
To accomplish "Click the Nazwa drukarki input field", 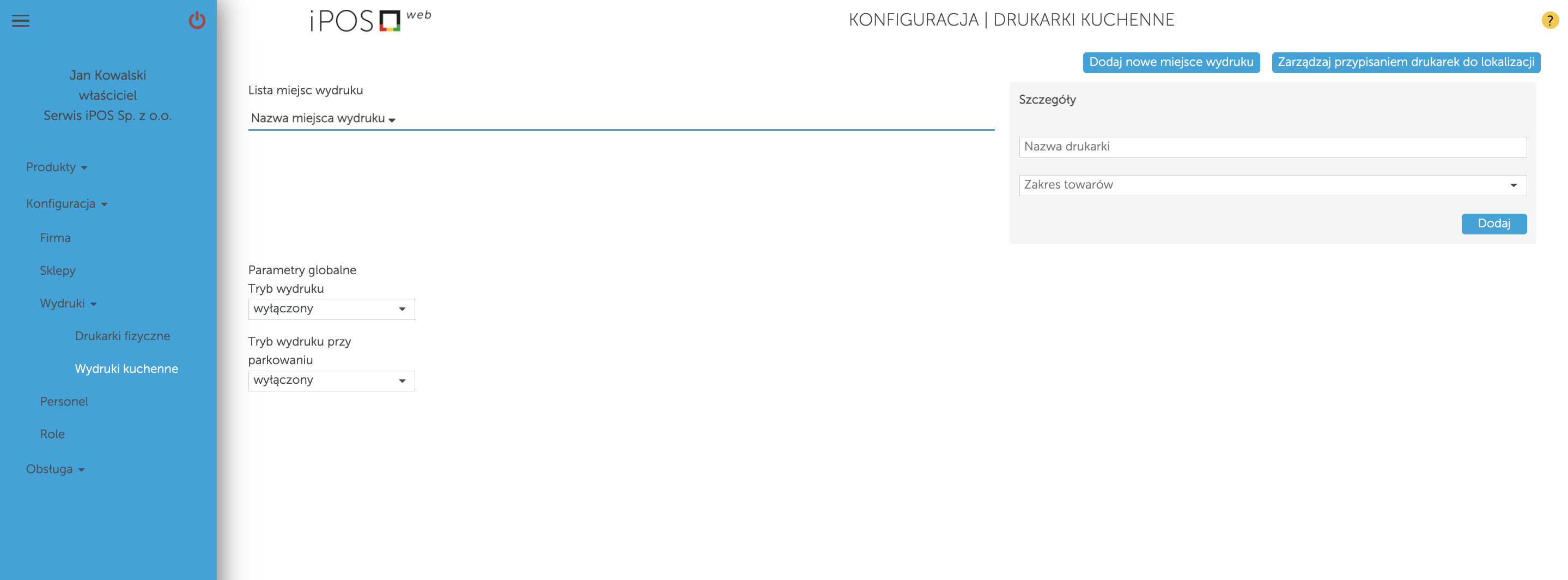I will coord(1273,146).
